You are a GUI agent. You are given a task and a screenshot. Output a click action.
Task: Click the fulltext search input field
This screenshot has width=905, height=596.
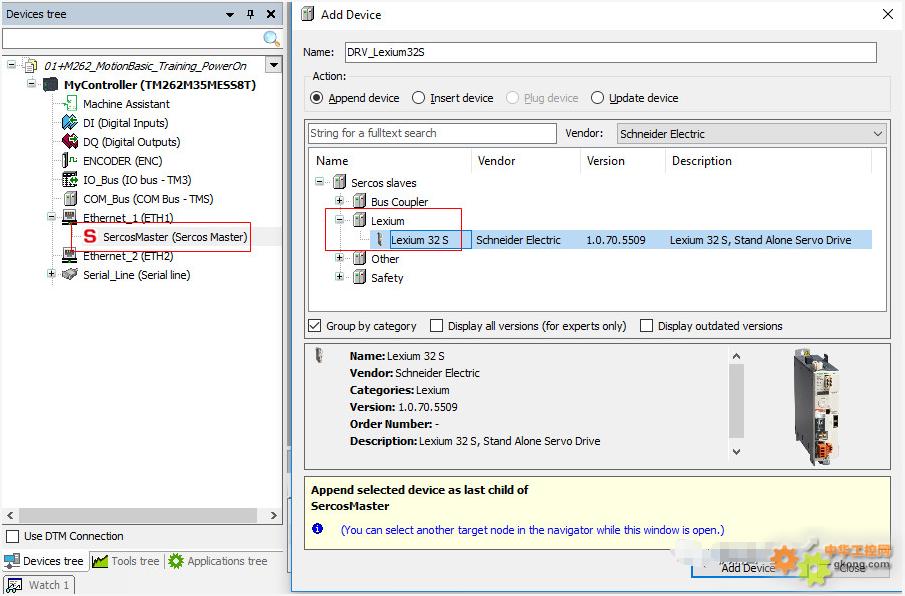click(432, 134)
